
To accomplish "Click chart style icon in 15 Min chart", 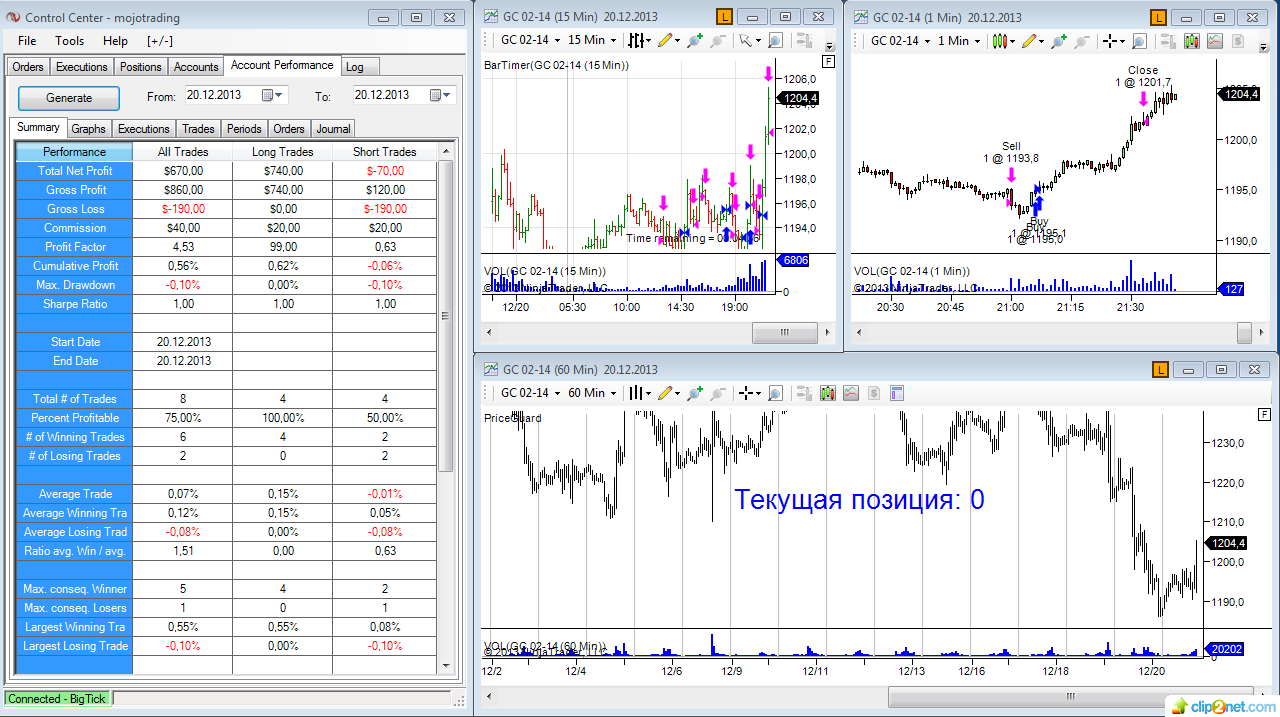I will point(640,40).
